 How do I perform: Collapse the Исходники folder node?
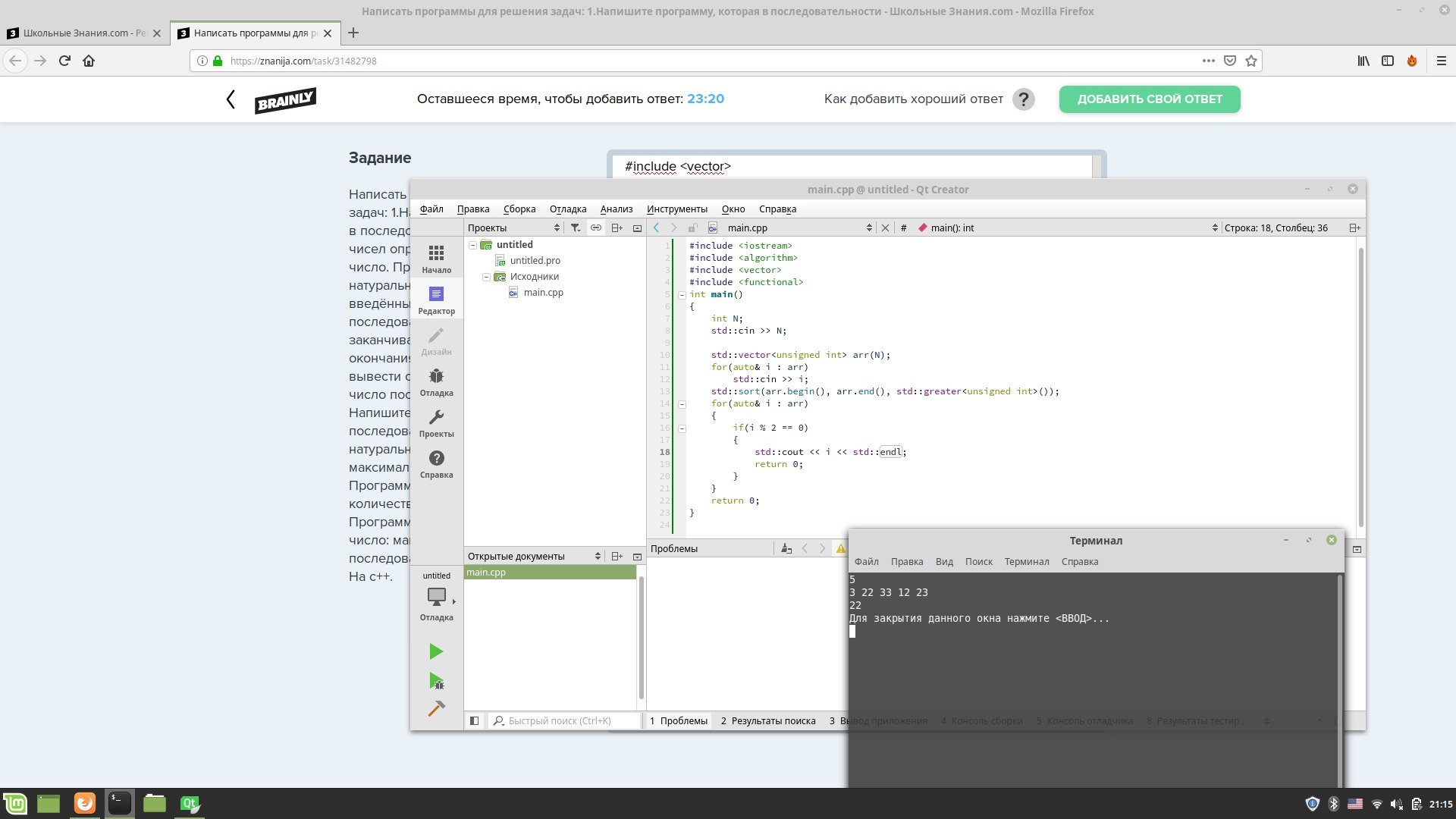click(487, 277)
